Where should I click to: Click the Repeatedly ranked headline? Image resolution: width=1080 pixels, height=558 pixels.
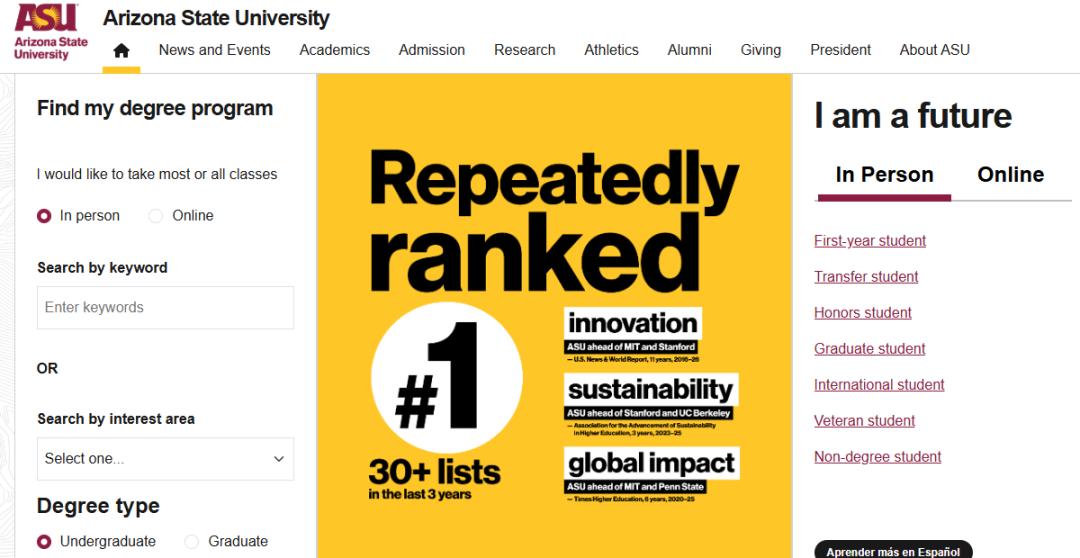click(554, 220)
